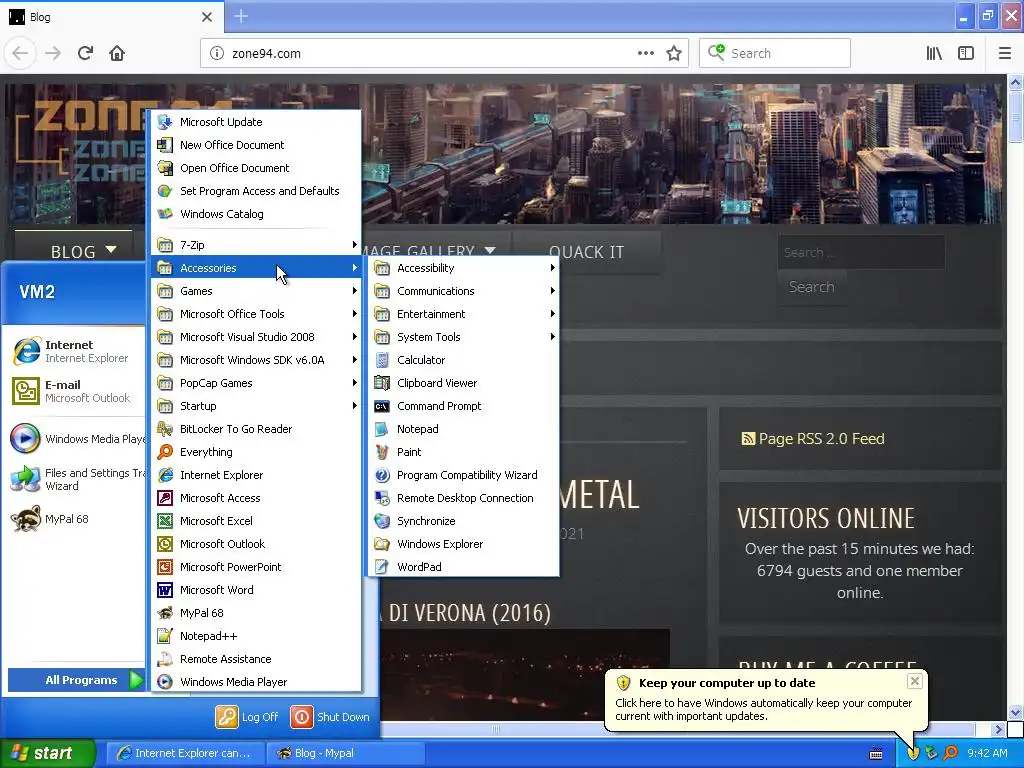This screenshot has height=768, width=1024.
Task: Select the Communications folder
Action: click(463, 291)
